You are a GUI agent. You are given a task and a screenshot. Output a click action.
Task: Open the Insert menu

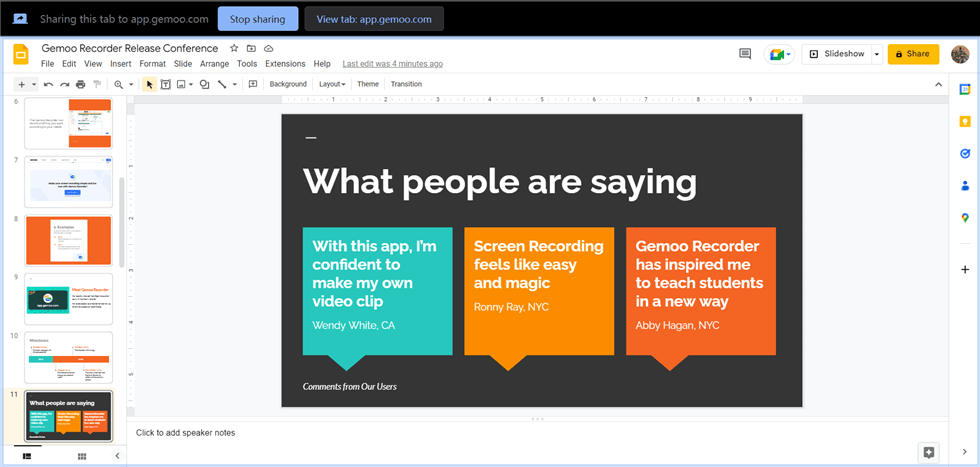click(121, 64)
